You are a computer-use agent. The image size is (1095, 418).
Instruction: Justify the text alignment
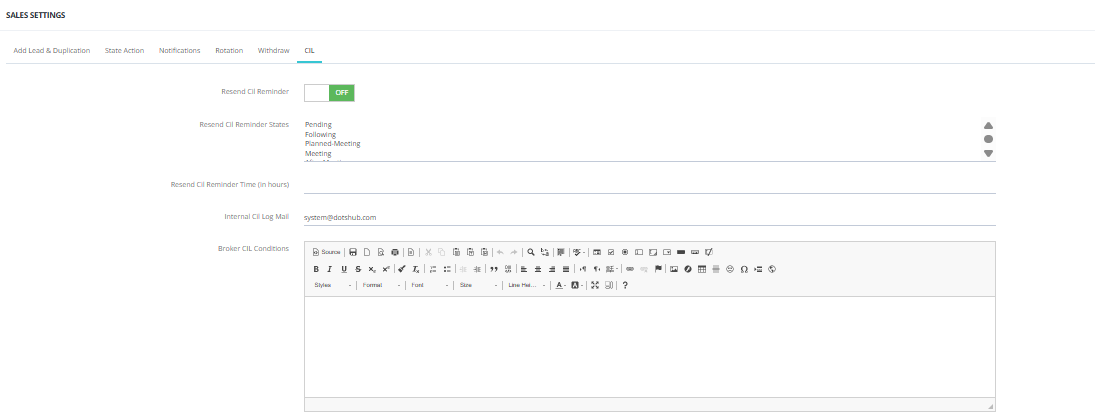pyautogui.click(x=566, y=269)
